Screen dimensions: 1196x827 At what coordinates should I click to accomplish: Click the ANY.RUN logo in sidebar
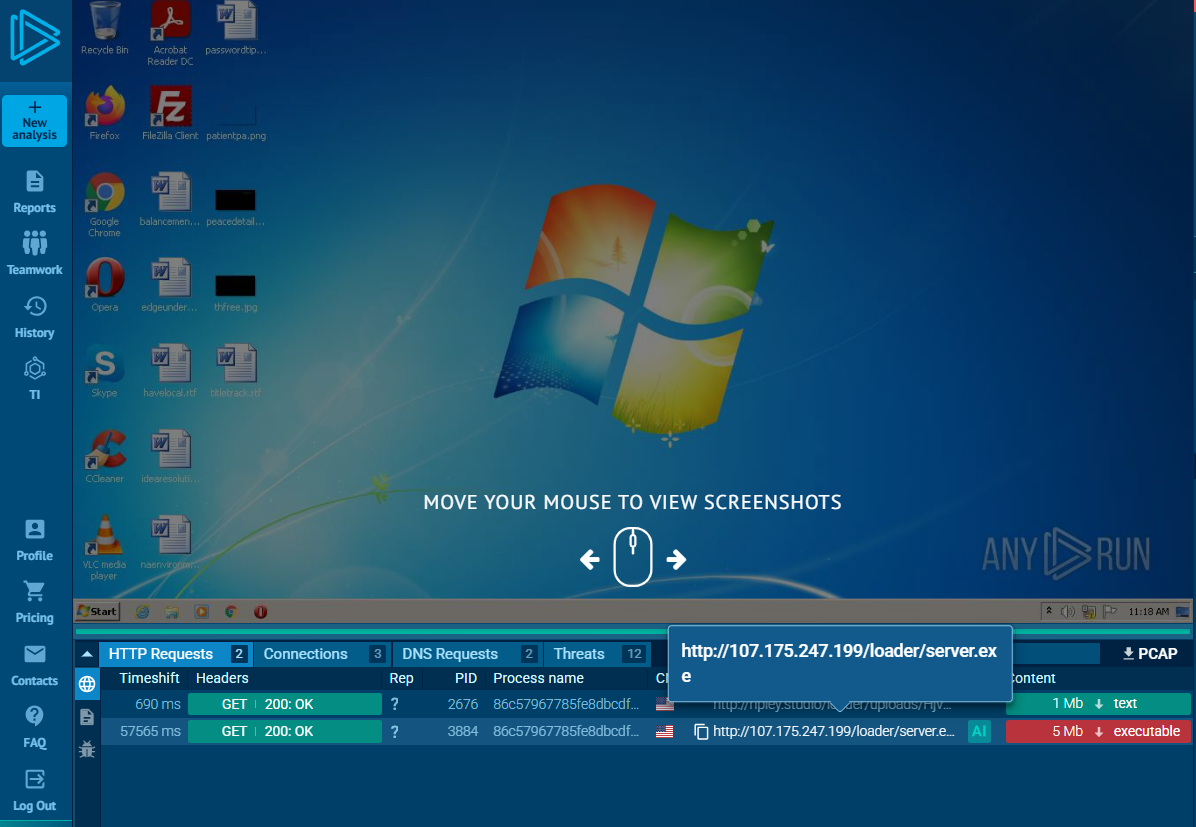(35, 37)
